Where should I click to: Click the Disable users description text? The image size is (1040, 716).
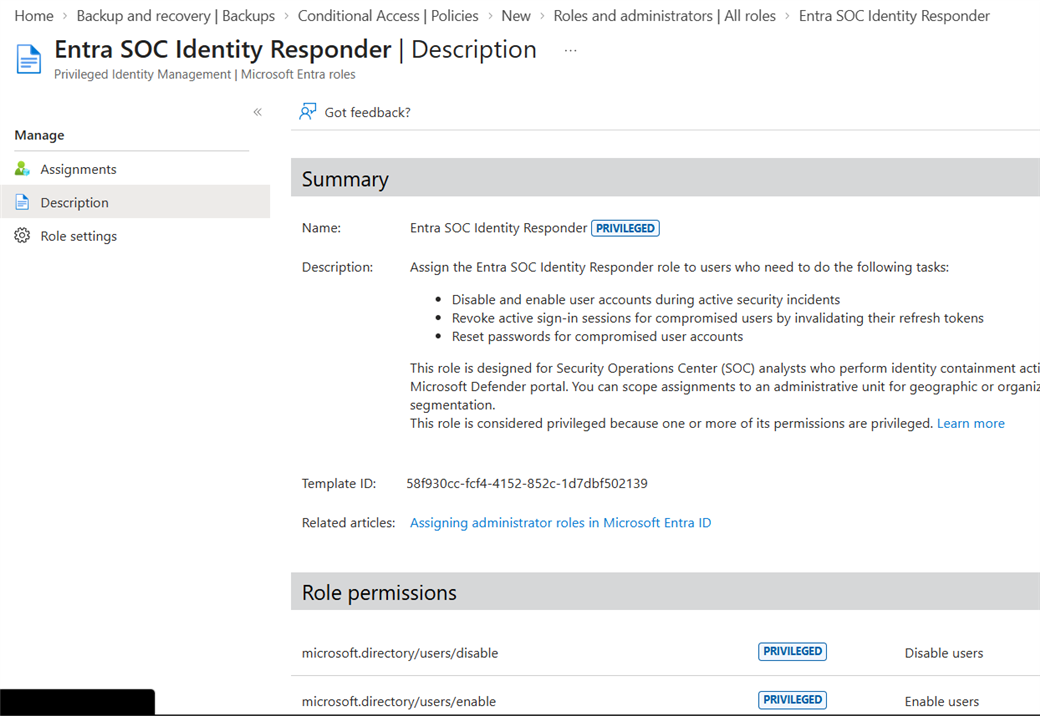[944, 653]
